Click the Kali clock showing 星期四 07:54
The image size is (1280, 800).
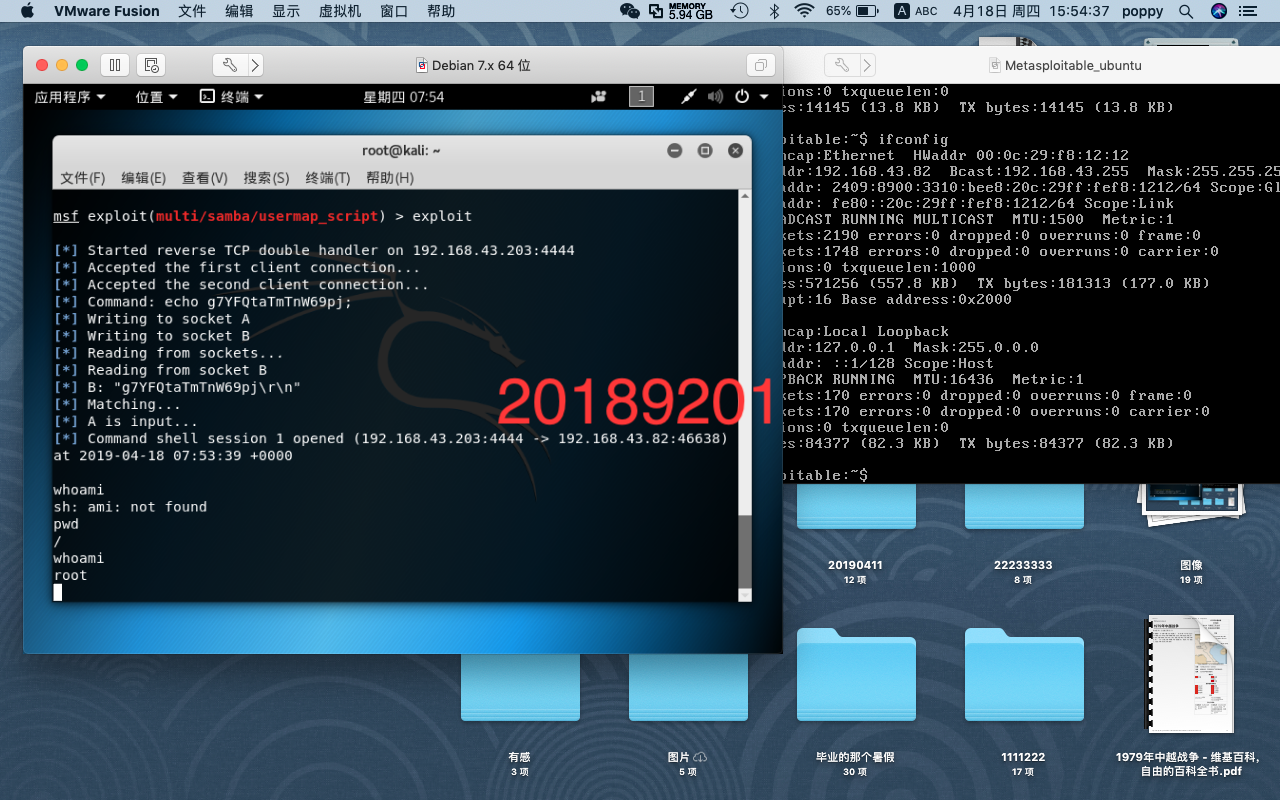[x=404, y=97]
